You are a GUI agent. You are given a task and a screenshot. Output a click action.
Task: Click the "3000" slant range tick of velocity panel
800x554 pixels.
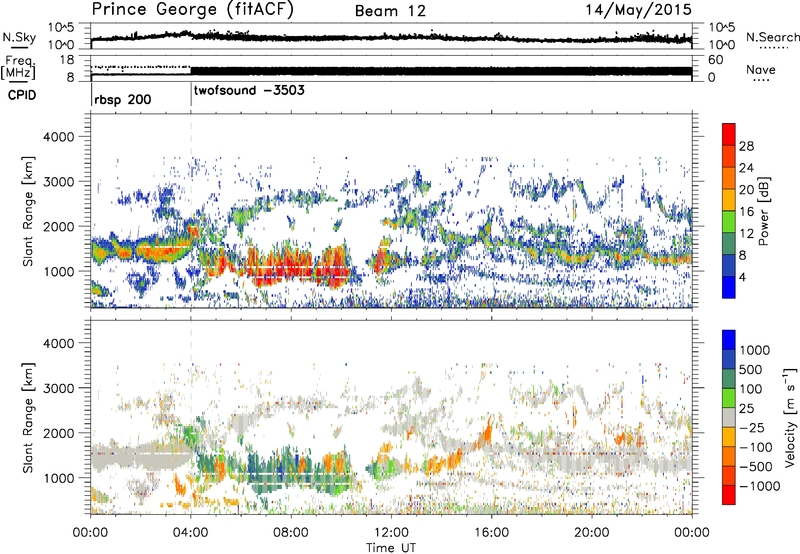(x=58, y=388)
